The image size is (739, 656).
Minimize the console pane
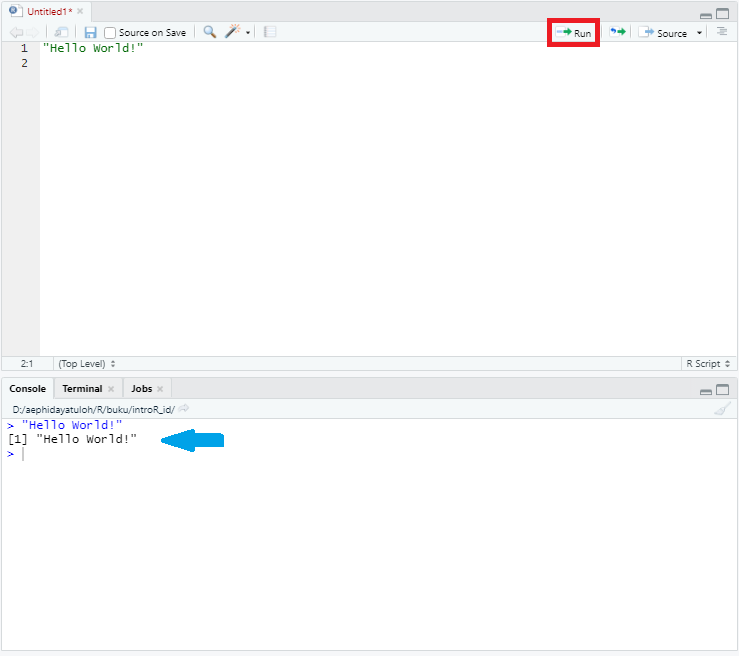point(706,392)
